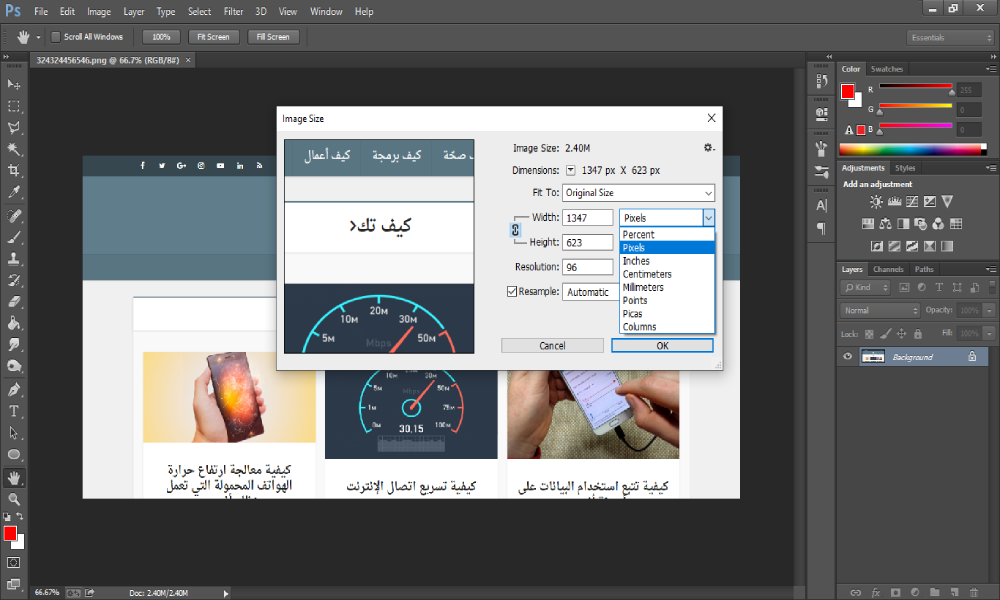
Task: Open the Filter menu
Action: [x=233, y=11]
